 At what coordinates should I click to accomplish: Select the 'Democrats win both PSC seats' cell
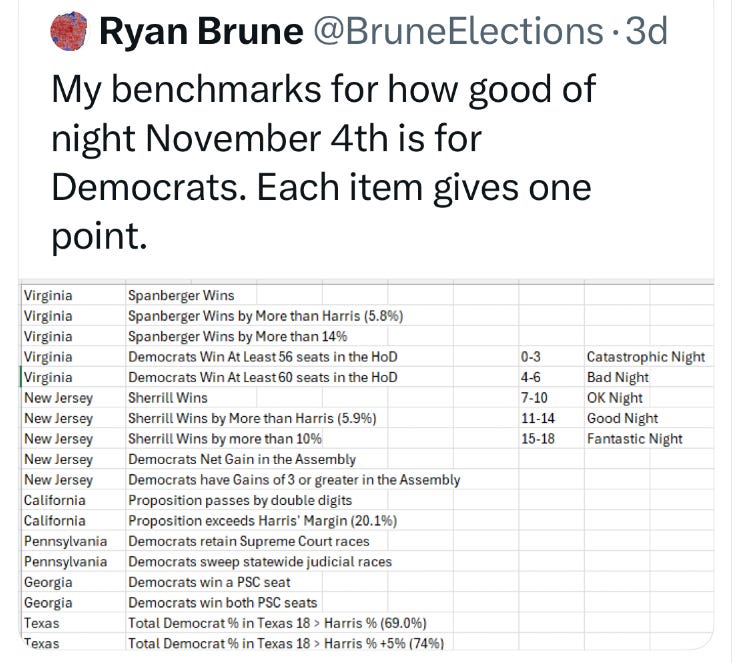[x=222, y=603]
